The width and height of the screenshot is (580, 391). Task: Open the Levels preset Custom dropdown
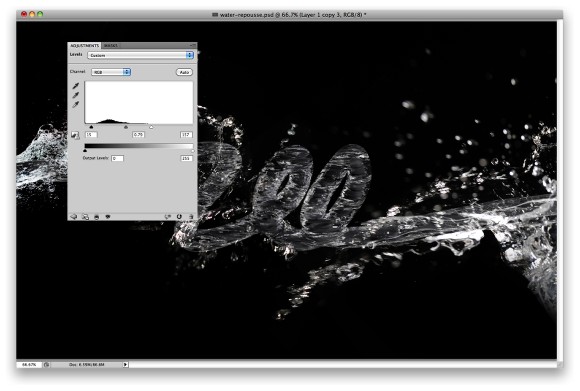point(141,55)
